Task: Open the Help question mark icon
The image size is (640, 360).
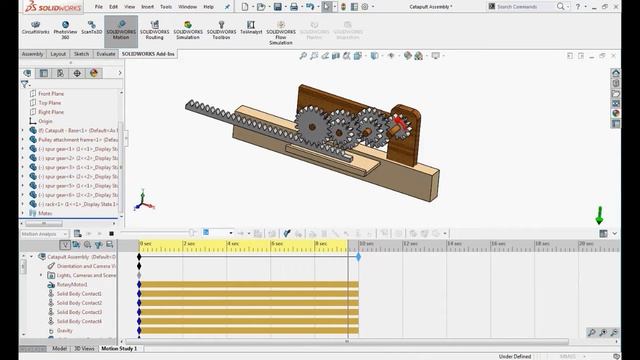Action: tap(578, 7)
